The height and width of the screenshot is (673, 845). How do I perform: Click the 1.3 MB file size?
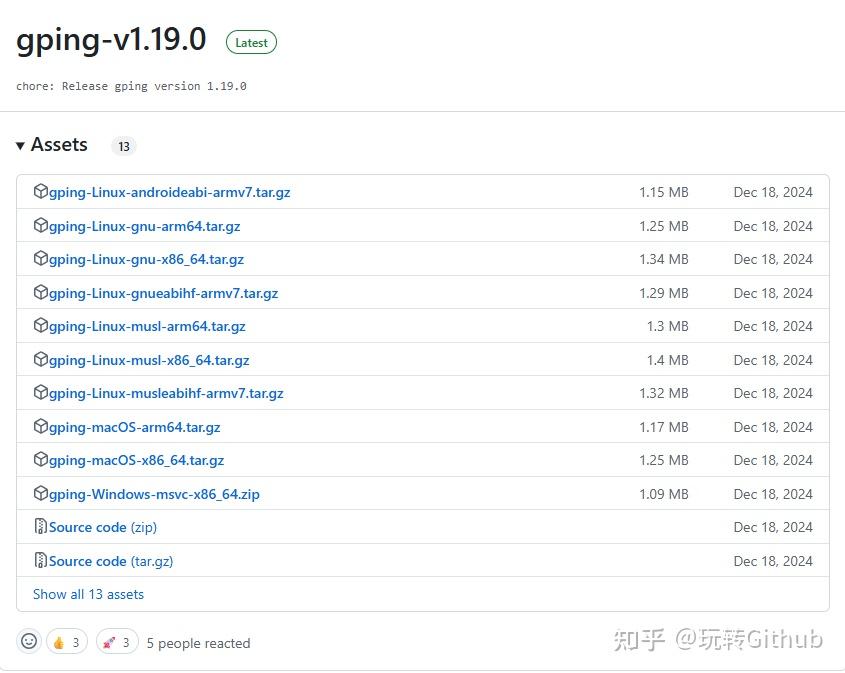point(668,327)
